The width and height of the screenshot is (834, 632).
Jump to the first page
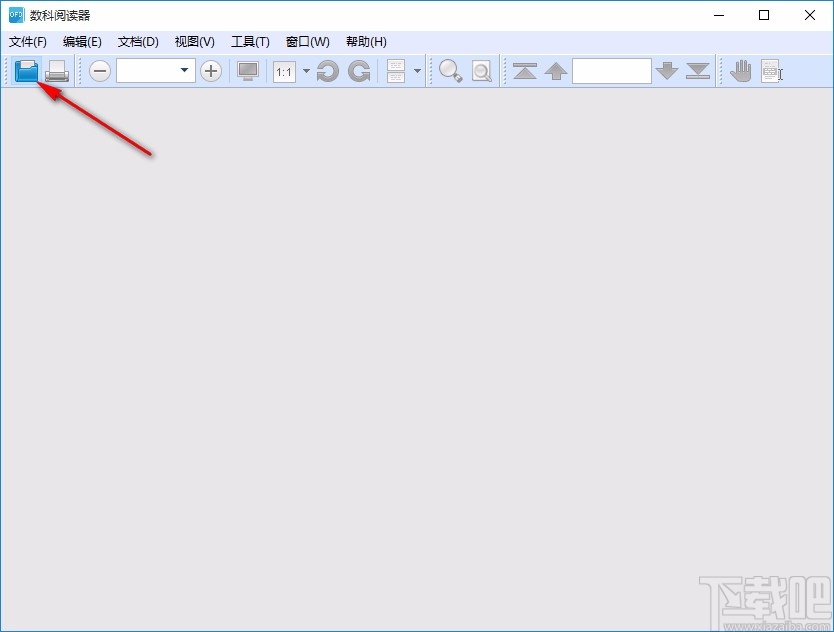pyautogui.click(x=525, y=71)
